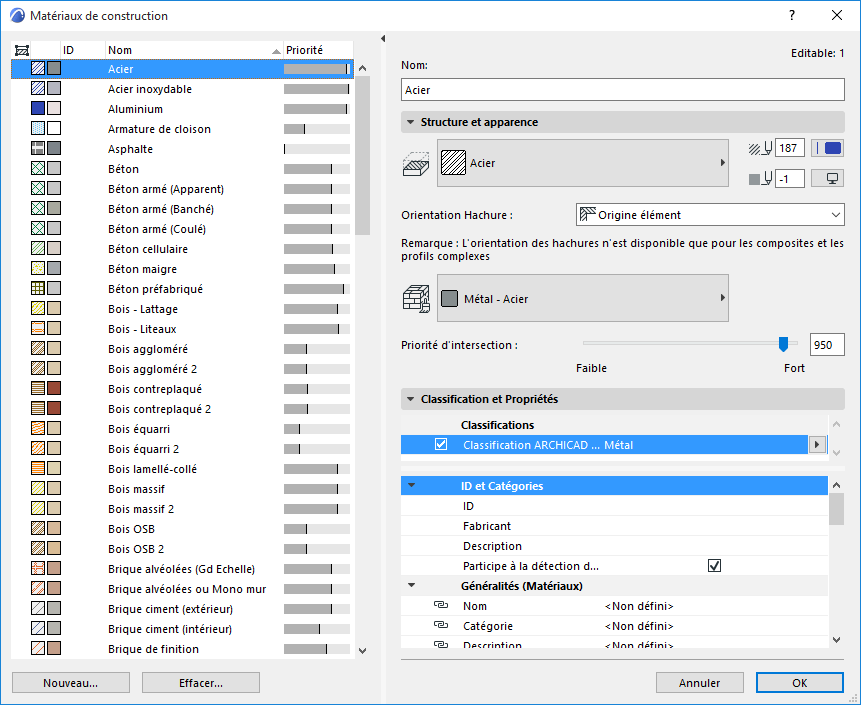861x705 pixels.
Task: Click the fill icon of Bois - Liteaux
Action: point(38,328)
